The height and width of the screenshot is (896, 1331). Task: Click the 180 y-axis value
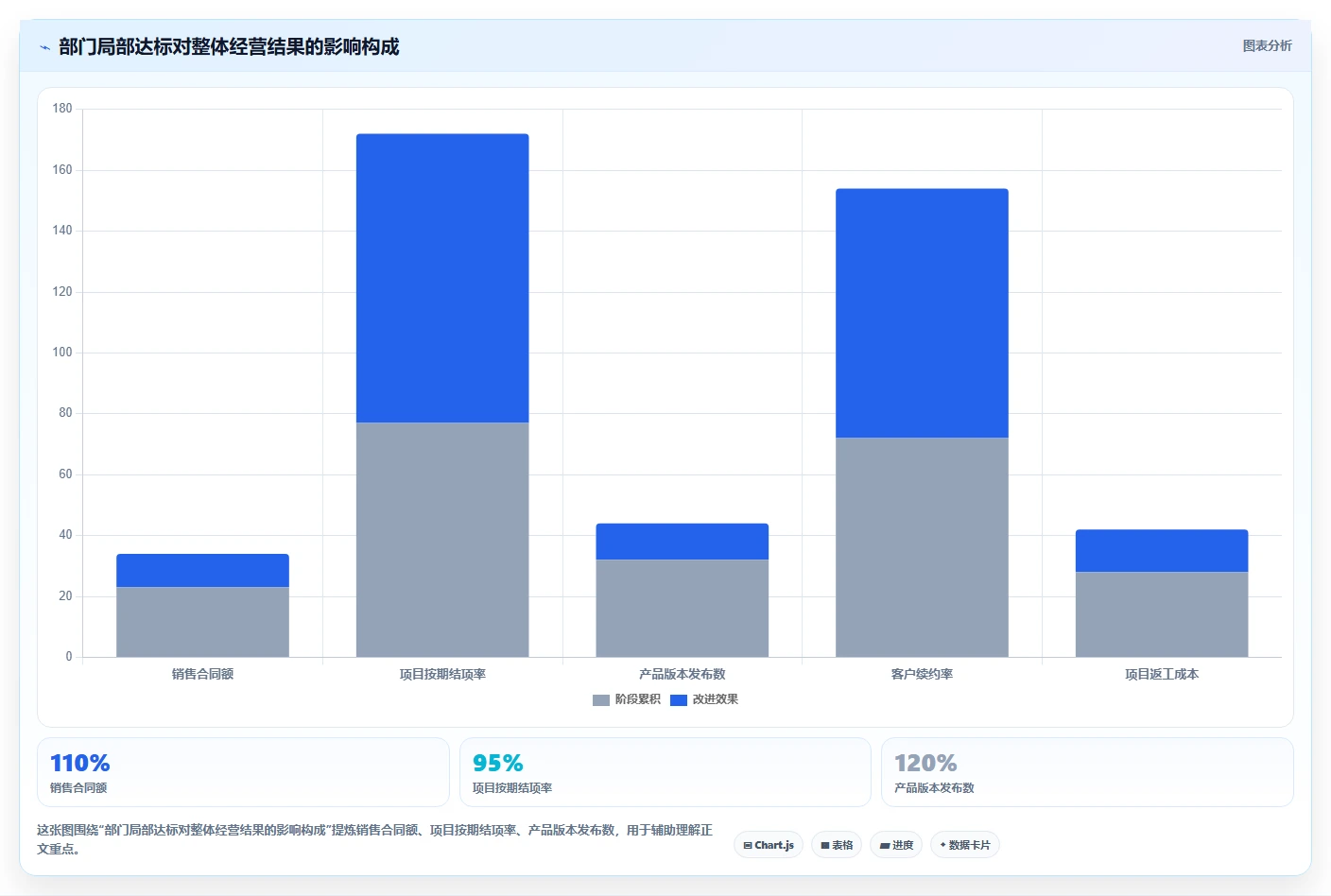coord(62,109)
